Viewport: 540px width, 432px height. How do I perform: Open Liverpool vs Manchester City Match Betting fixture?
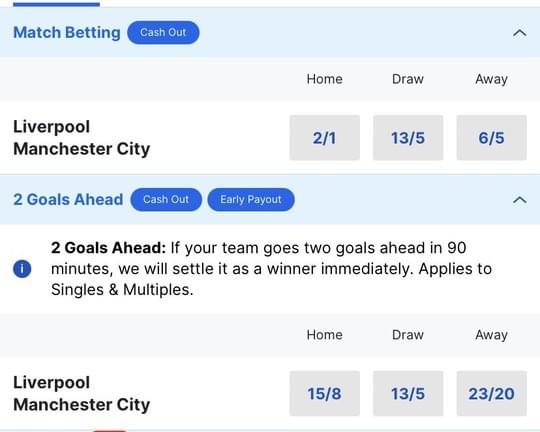(82, 138)
